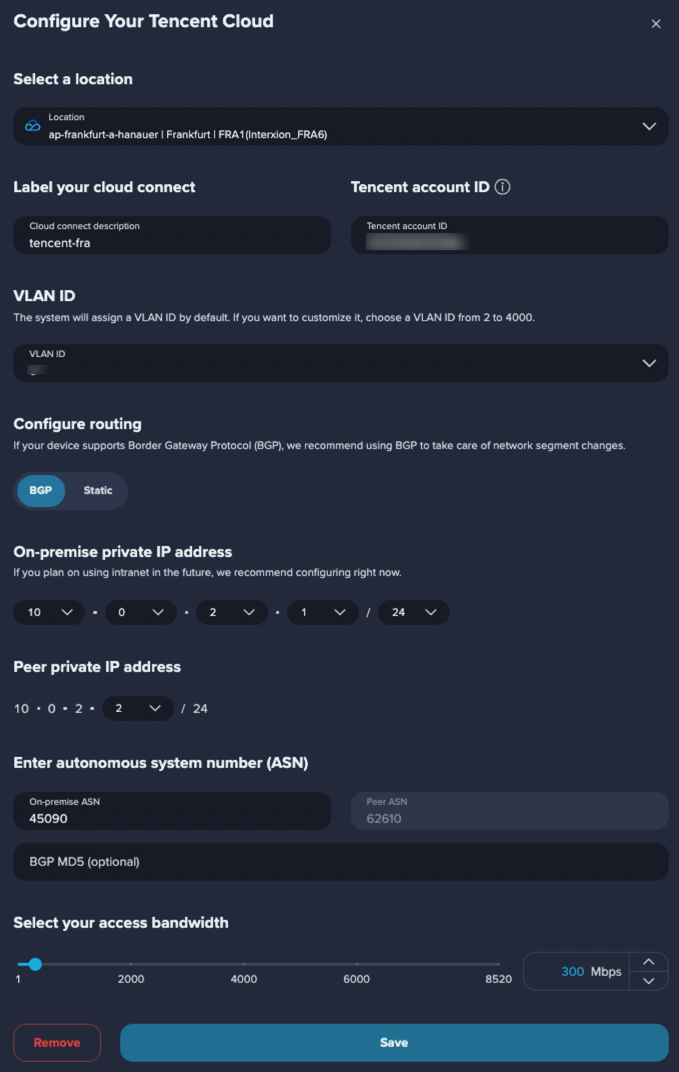Click the BGP MD5 optional field
This screenshot has height=1072, width=679.
(341, 862)
